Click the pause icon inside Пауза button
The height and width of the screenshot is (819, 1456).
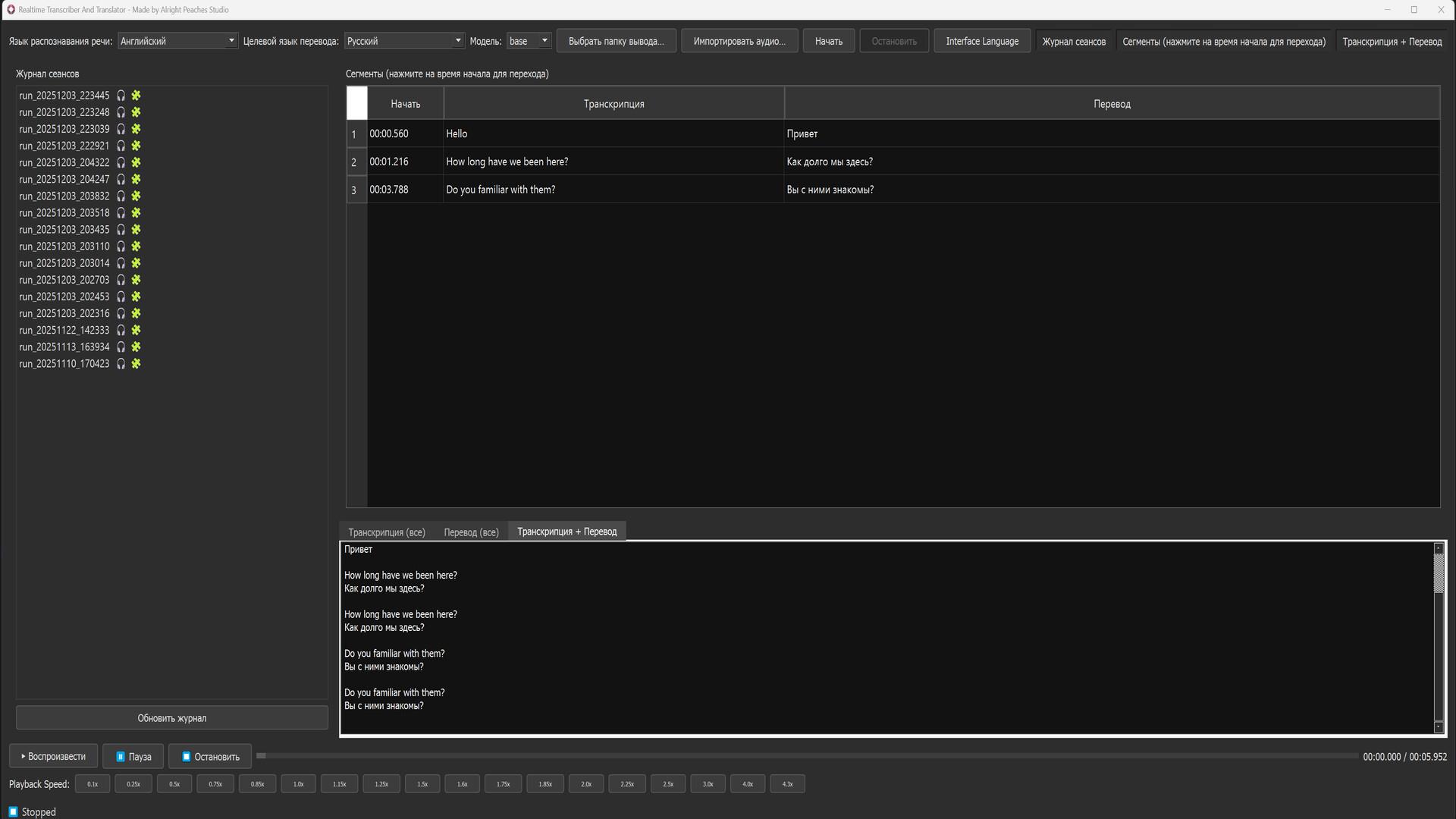(121, 756)
